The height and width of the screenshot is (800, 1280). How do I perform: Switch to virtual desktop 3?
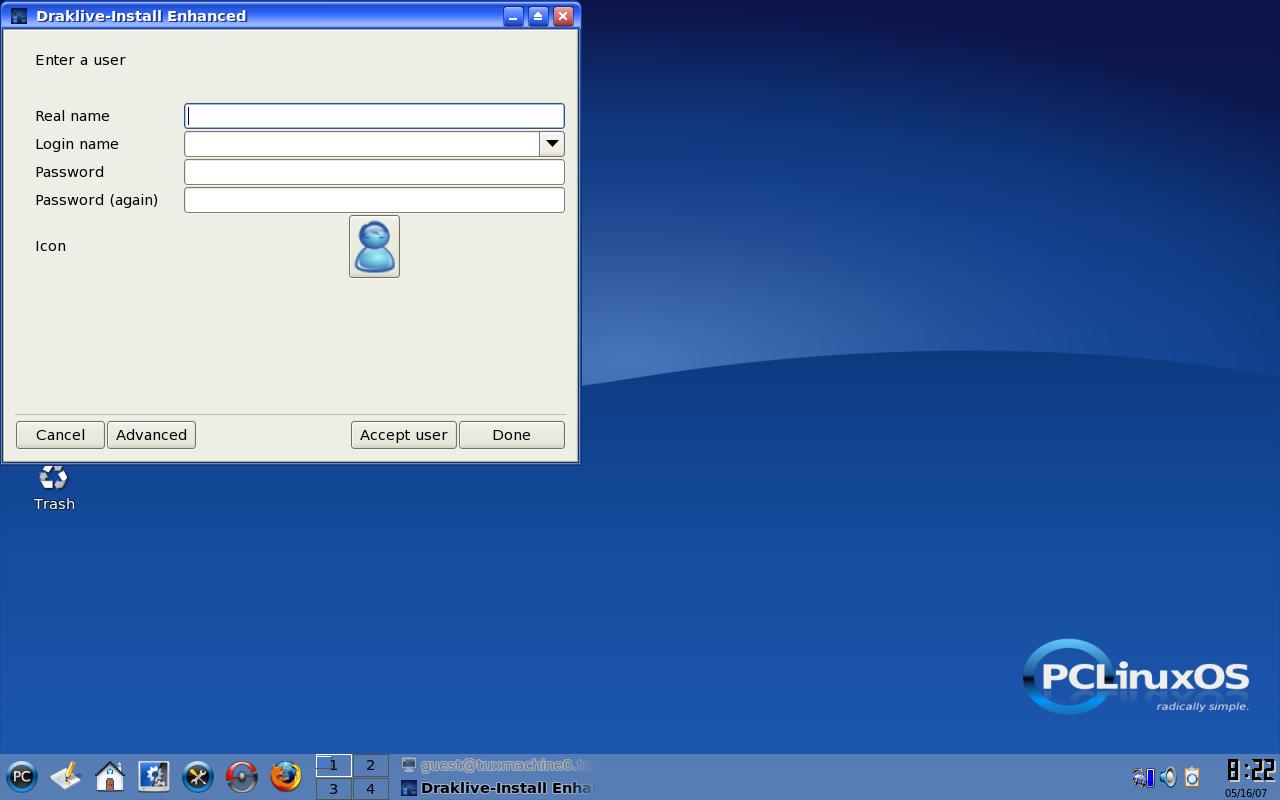(x=334, y=789)
